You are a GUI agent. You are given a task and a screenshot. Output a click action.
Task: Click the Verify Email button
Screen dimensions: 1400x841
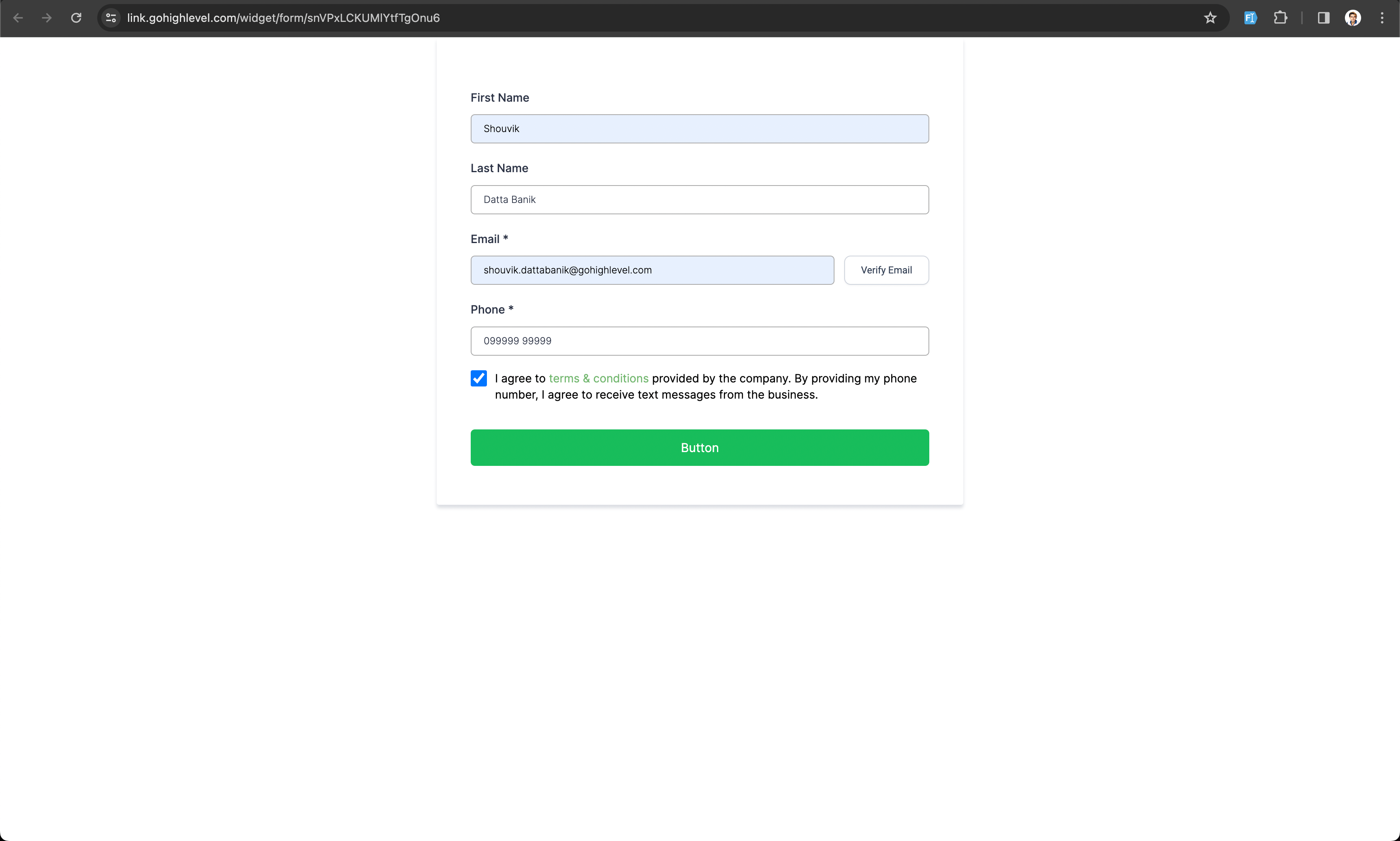point(886,270)
